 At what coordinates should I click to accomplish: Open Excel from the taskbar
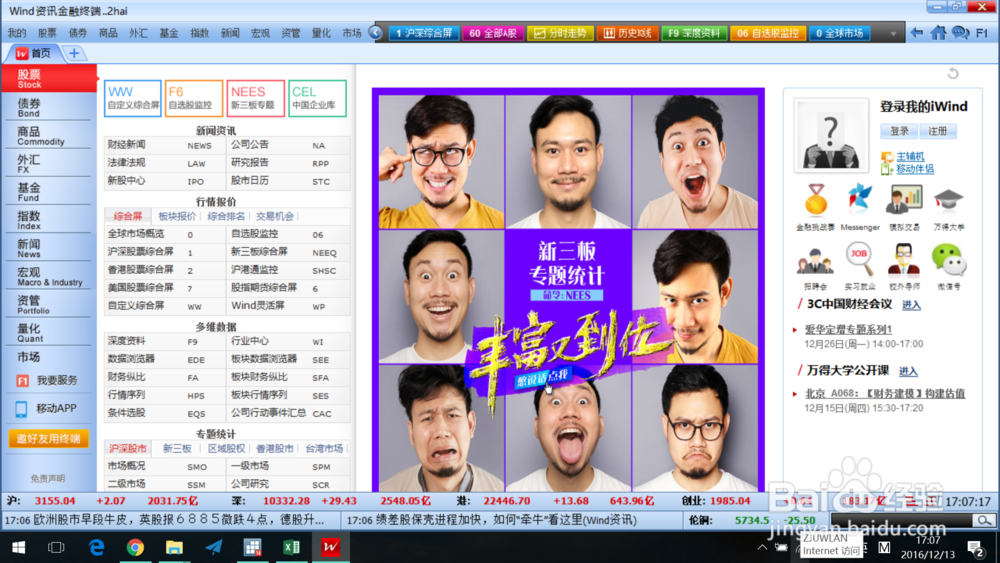pos(291,547)
